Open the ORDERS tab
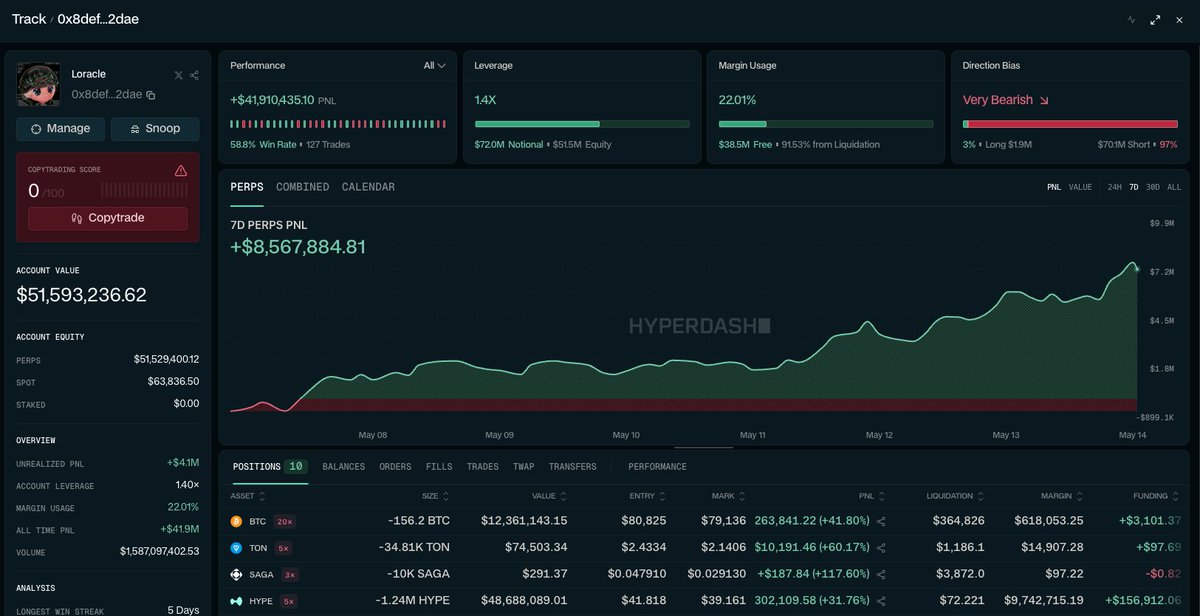The width and height of the screenshot is (1200, 616). click(395, 467)
